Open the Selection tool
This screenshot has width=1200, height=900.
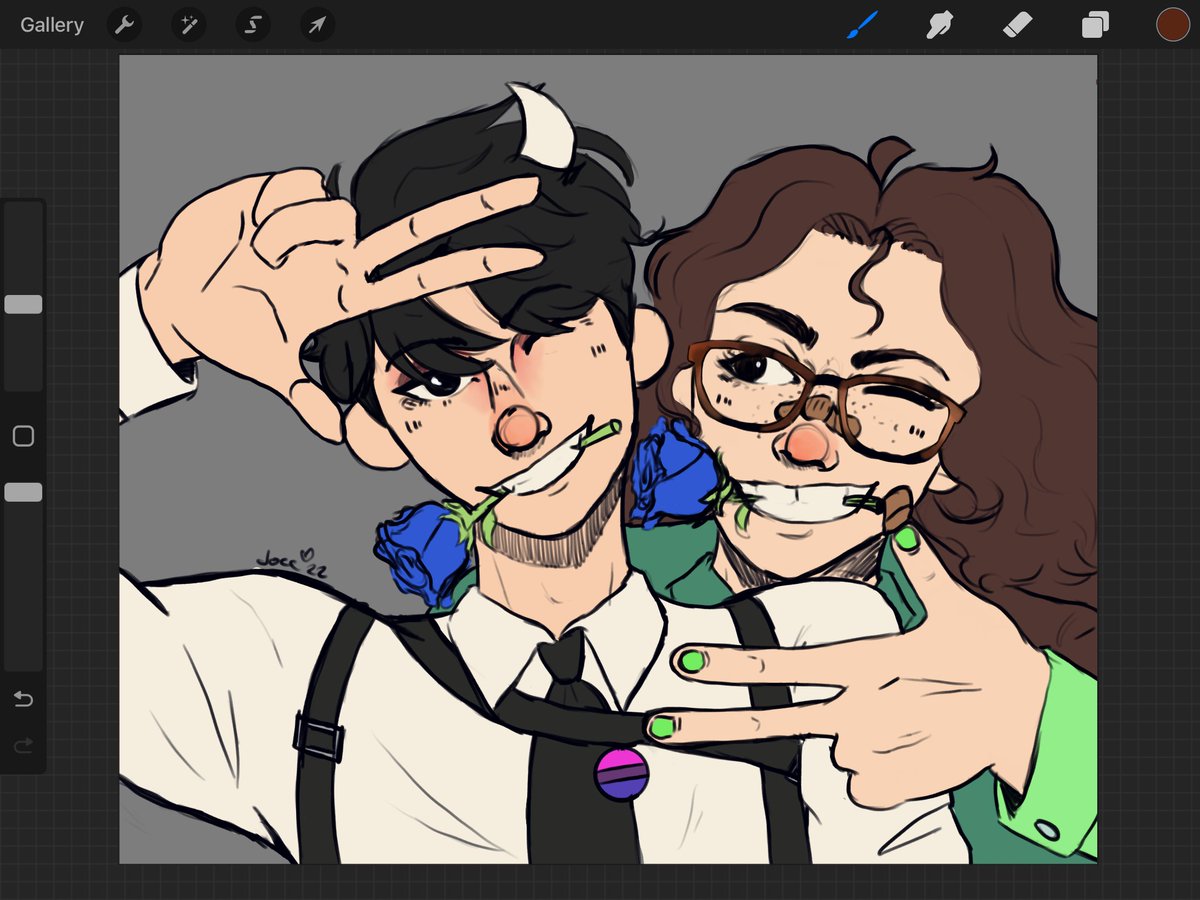coord(253,25)
